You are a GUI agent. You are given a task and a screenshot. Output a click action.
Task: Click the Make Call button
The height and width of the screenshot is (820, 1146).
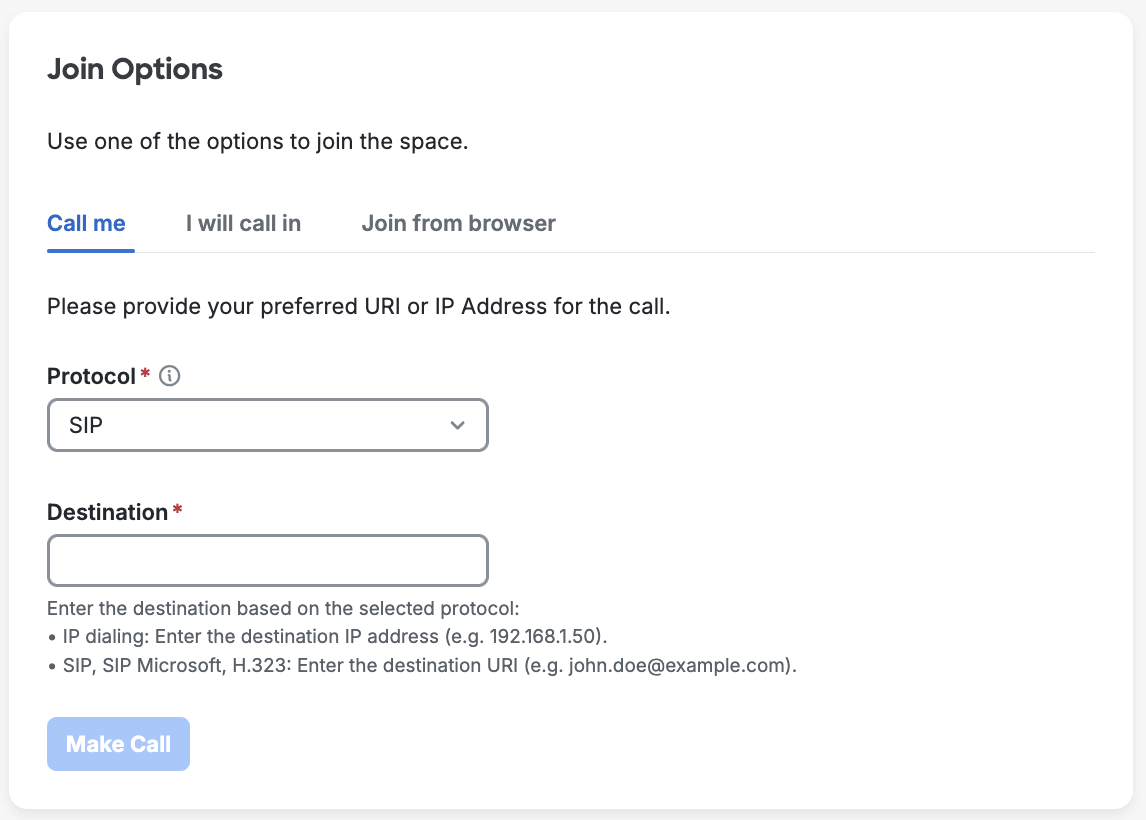click(118, 744)
